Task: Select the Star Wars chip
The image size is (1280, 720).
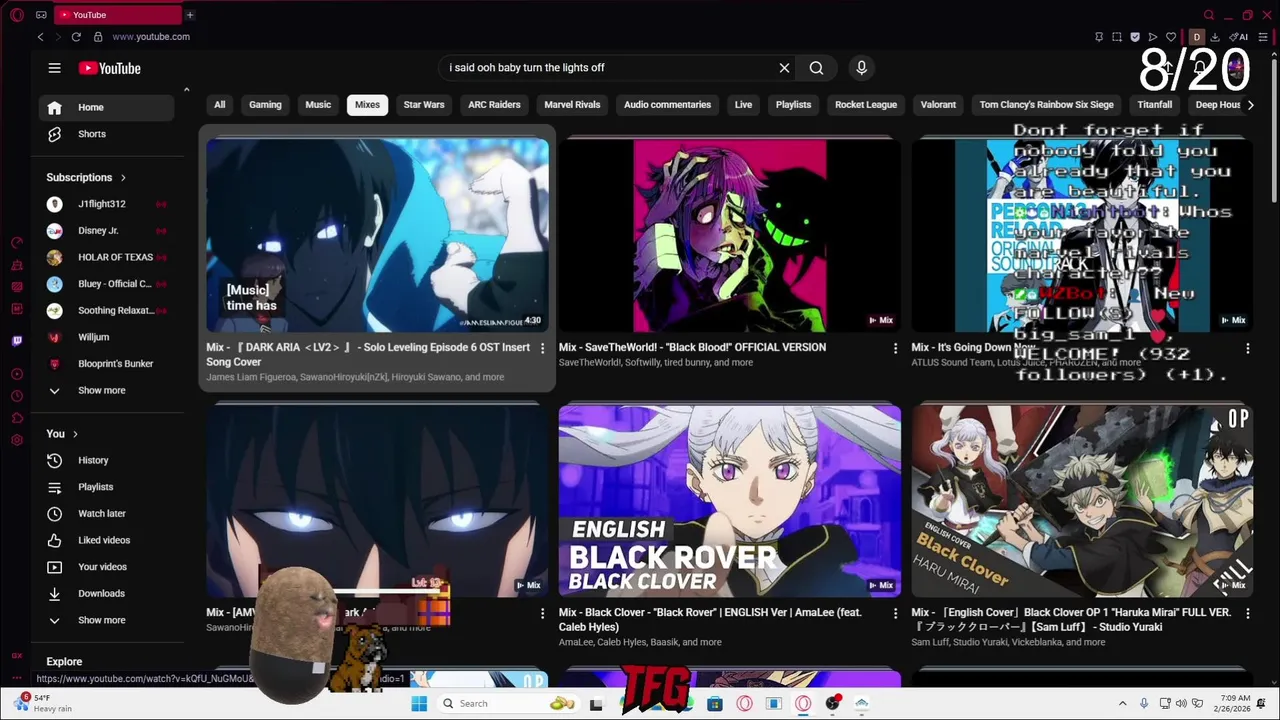Action: [x=424, y=104]
